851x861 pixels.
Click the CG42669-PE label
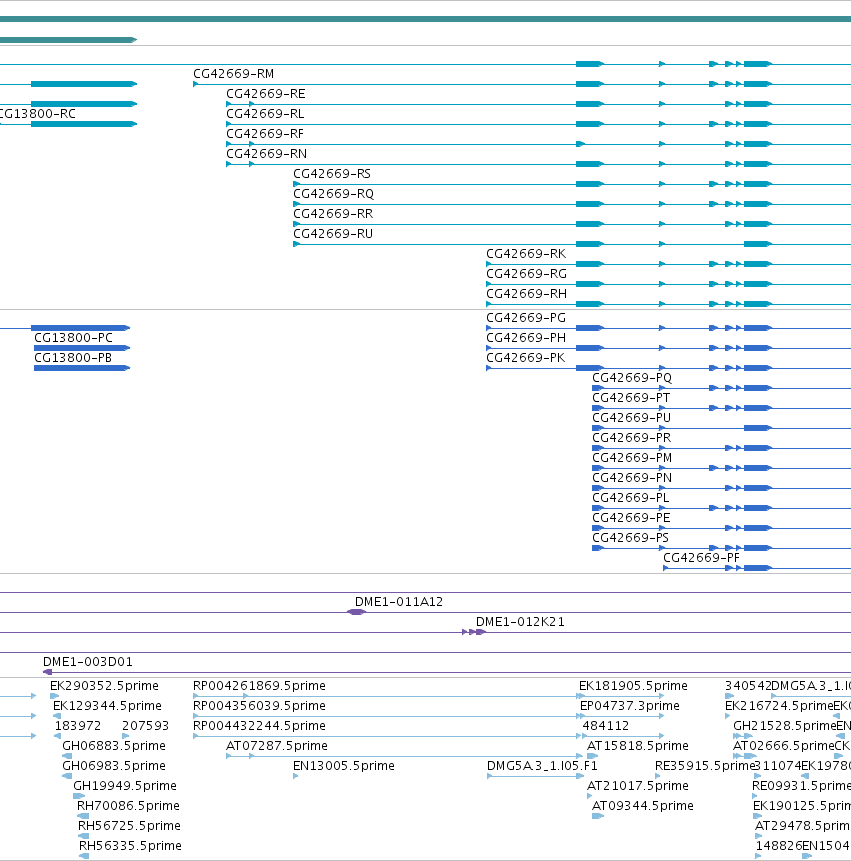pos(631,518)
